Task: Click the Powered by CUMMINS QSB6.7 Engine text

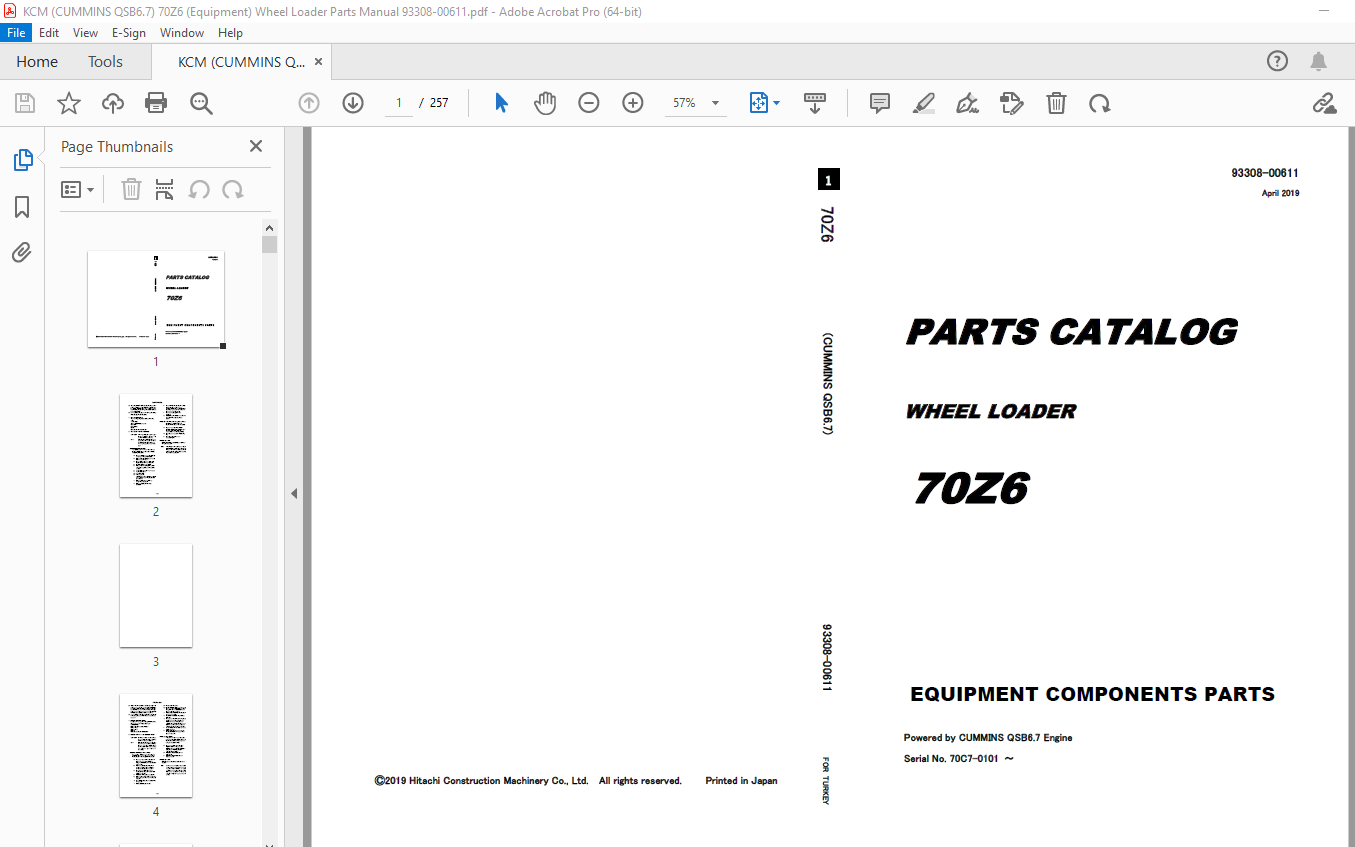Action: [988, 738]
